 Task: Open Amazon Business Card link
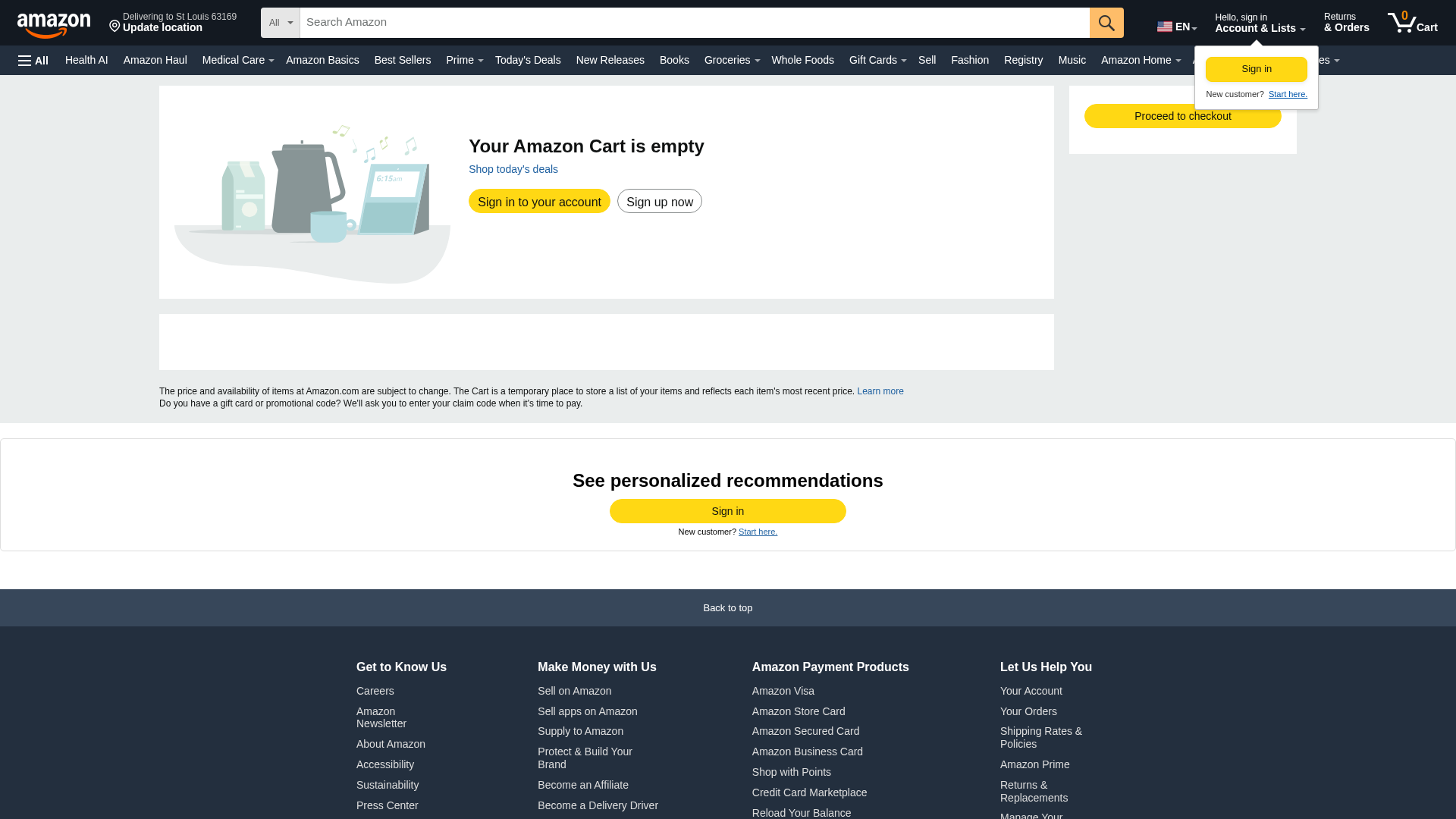[807, 752]
